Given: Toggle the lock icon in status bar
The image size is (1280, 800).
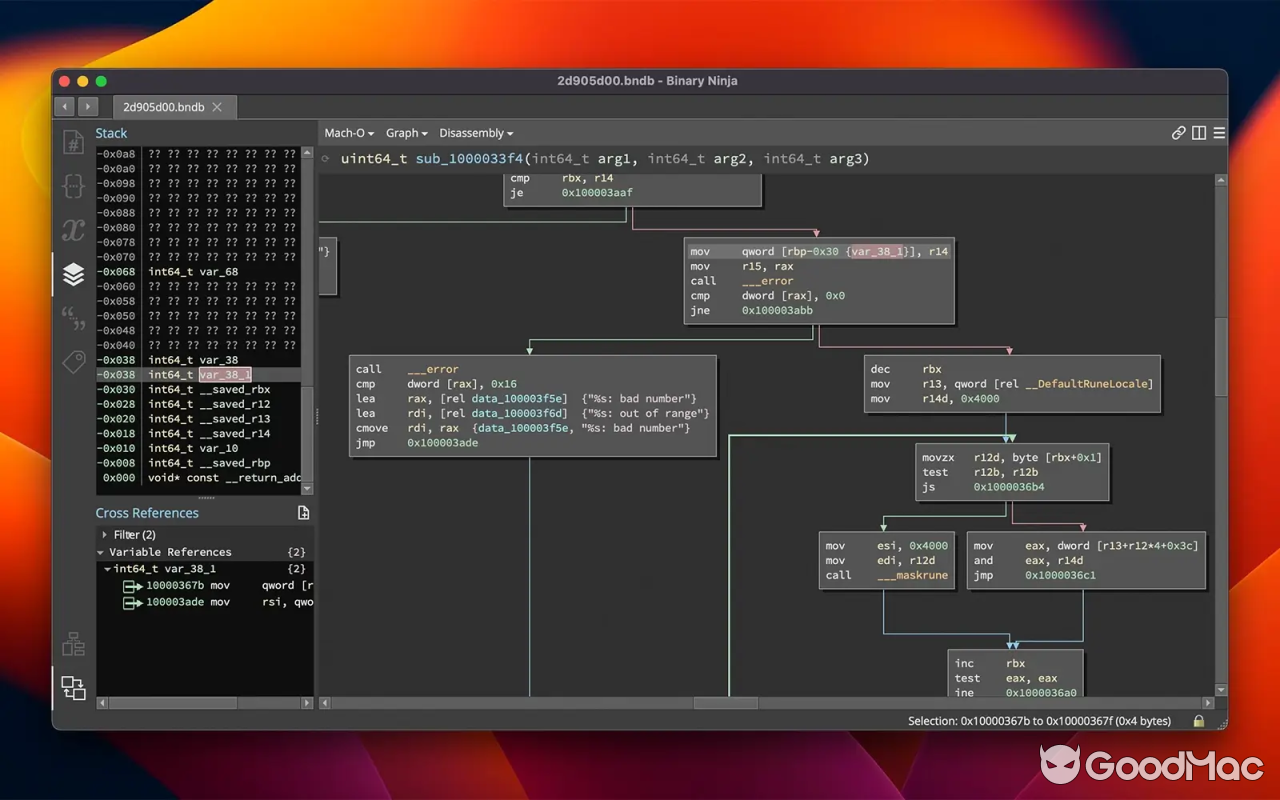Looking at the screenshot, I should pos(1198,720).
